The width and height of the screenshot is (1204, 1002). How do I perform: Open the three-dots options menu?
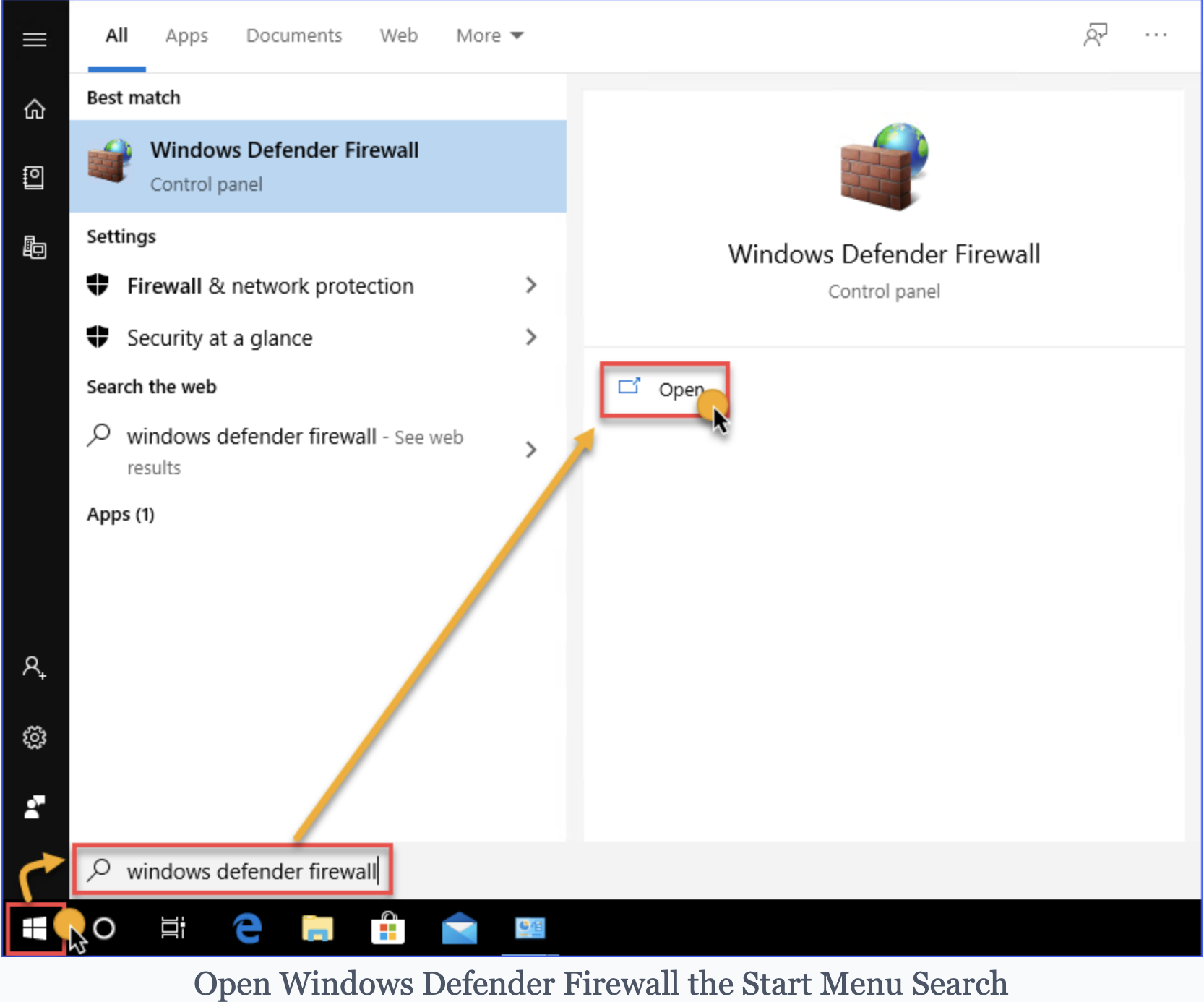[x=1156, y=35]
